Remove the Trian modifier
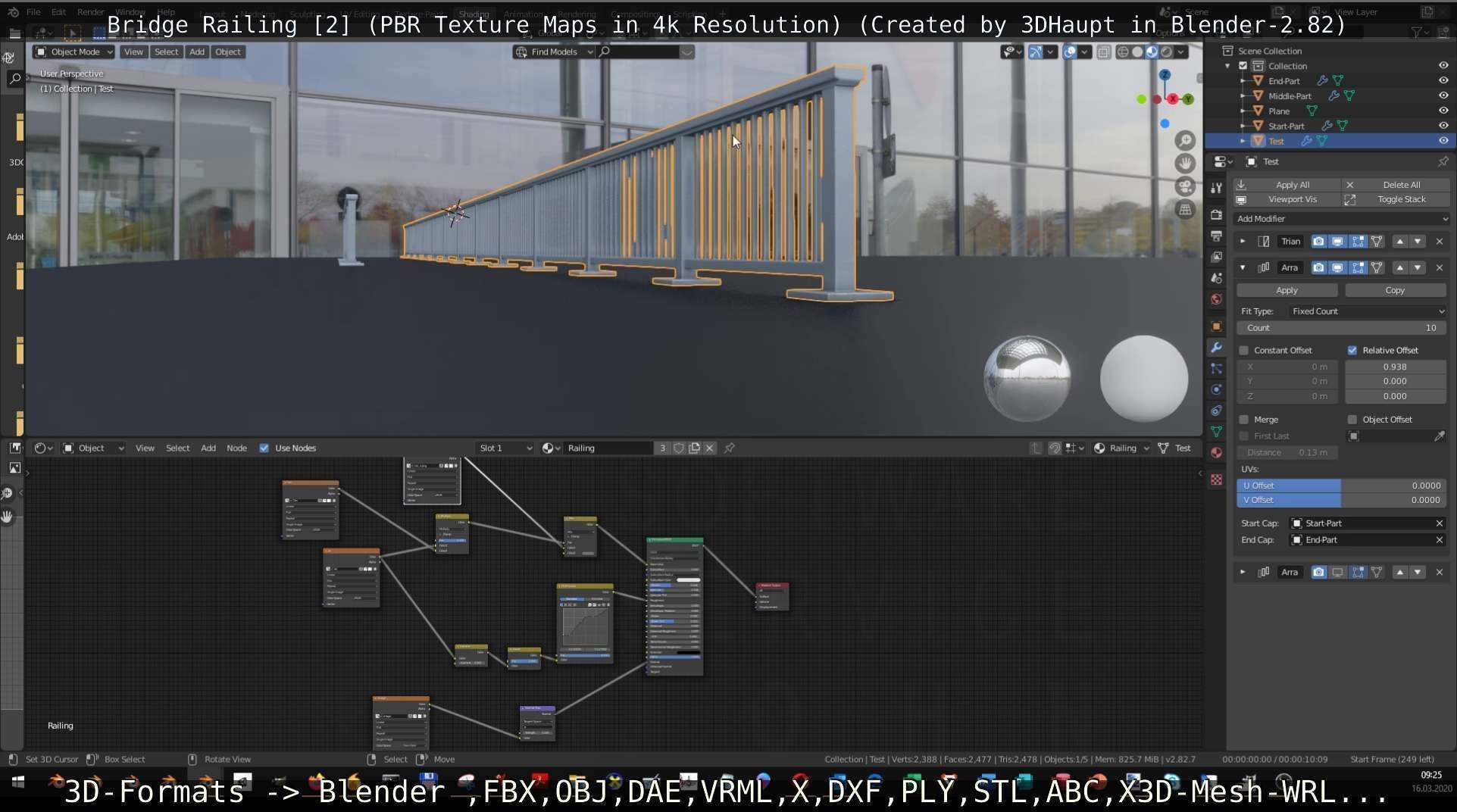1457x812 pixels. click(x=1440, y=242)
